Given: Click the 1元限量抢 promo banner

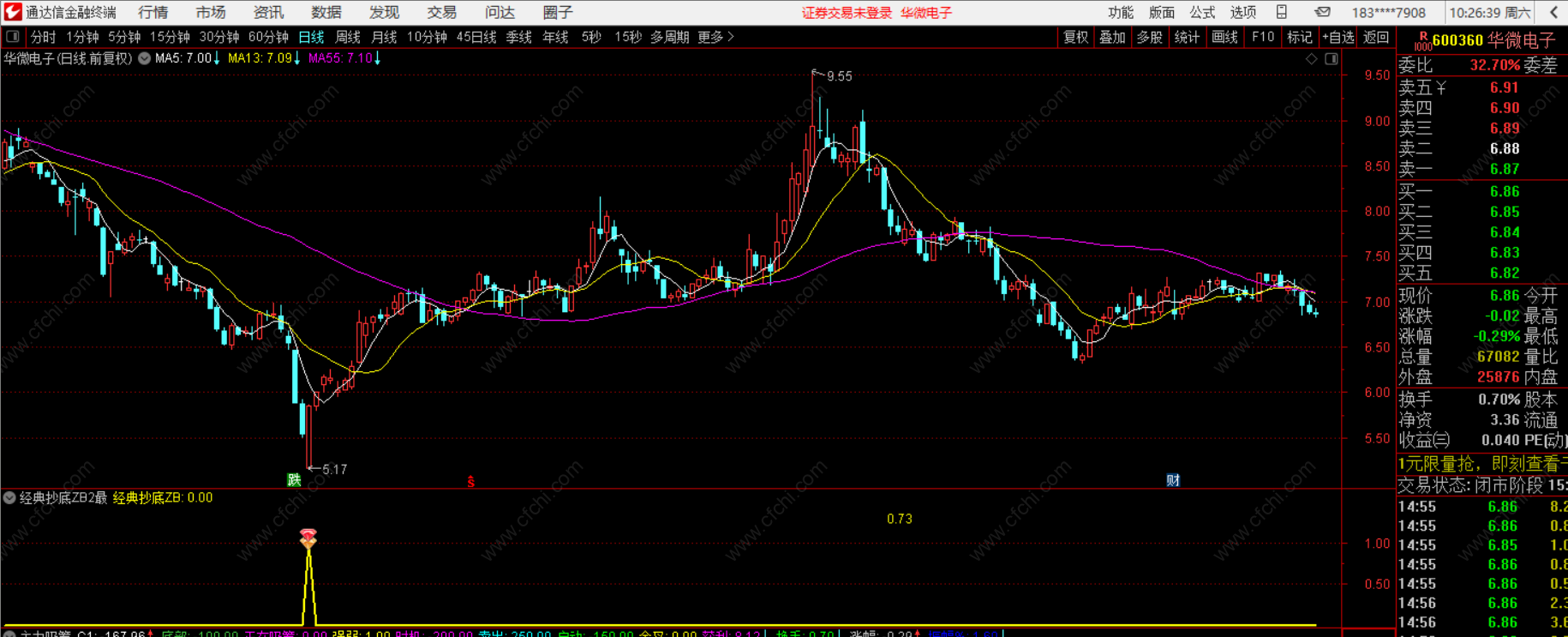Looking at the screenshot, I should coord(1482,464).
